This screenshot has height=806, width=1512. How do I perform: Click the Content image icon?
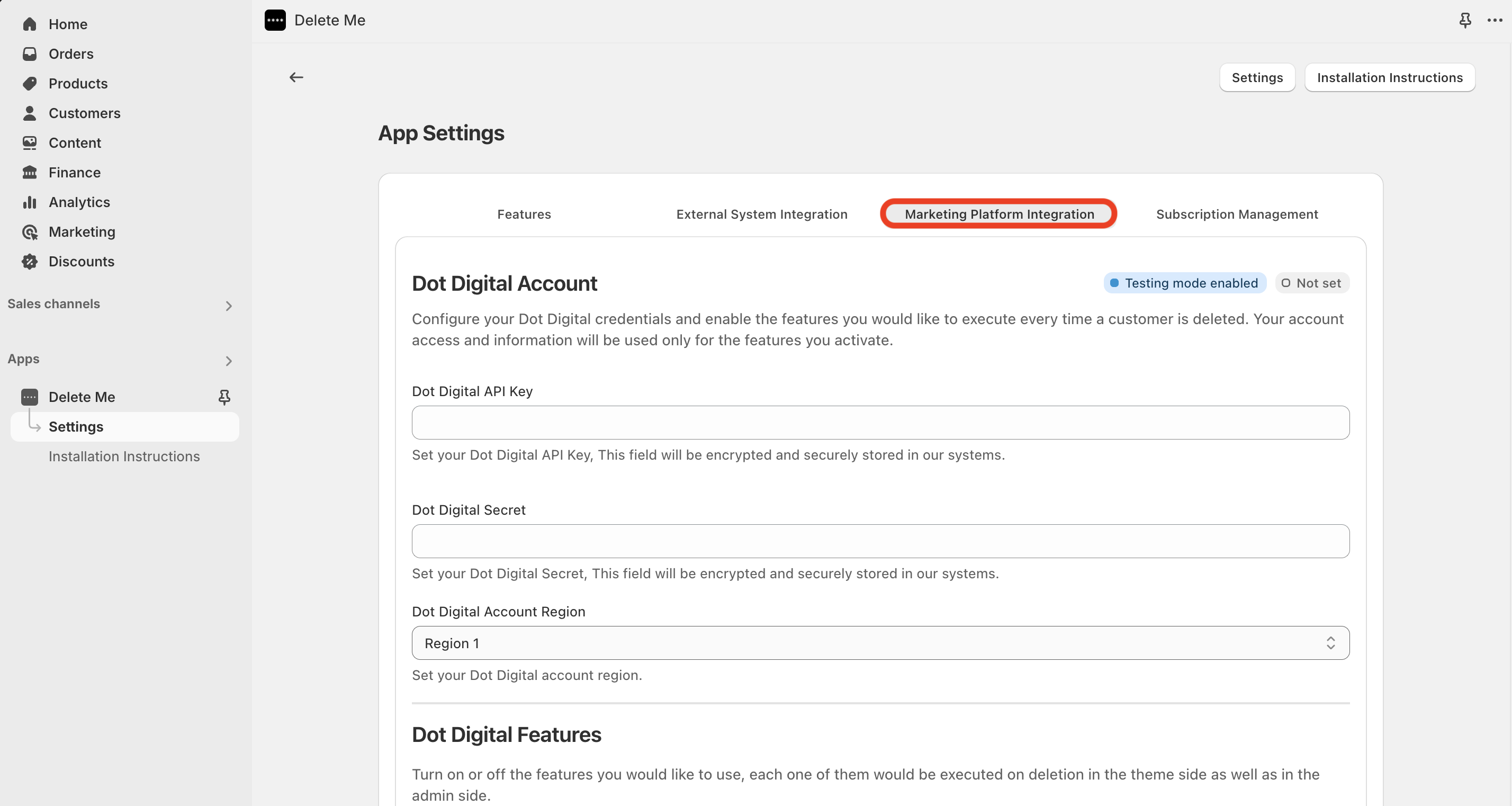(x=29, y=142)
